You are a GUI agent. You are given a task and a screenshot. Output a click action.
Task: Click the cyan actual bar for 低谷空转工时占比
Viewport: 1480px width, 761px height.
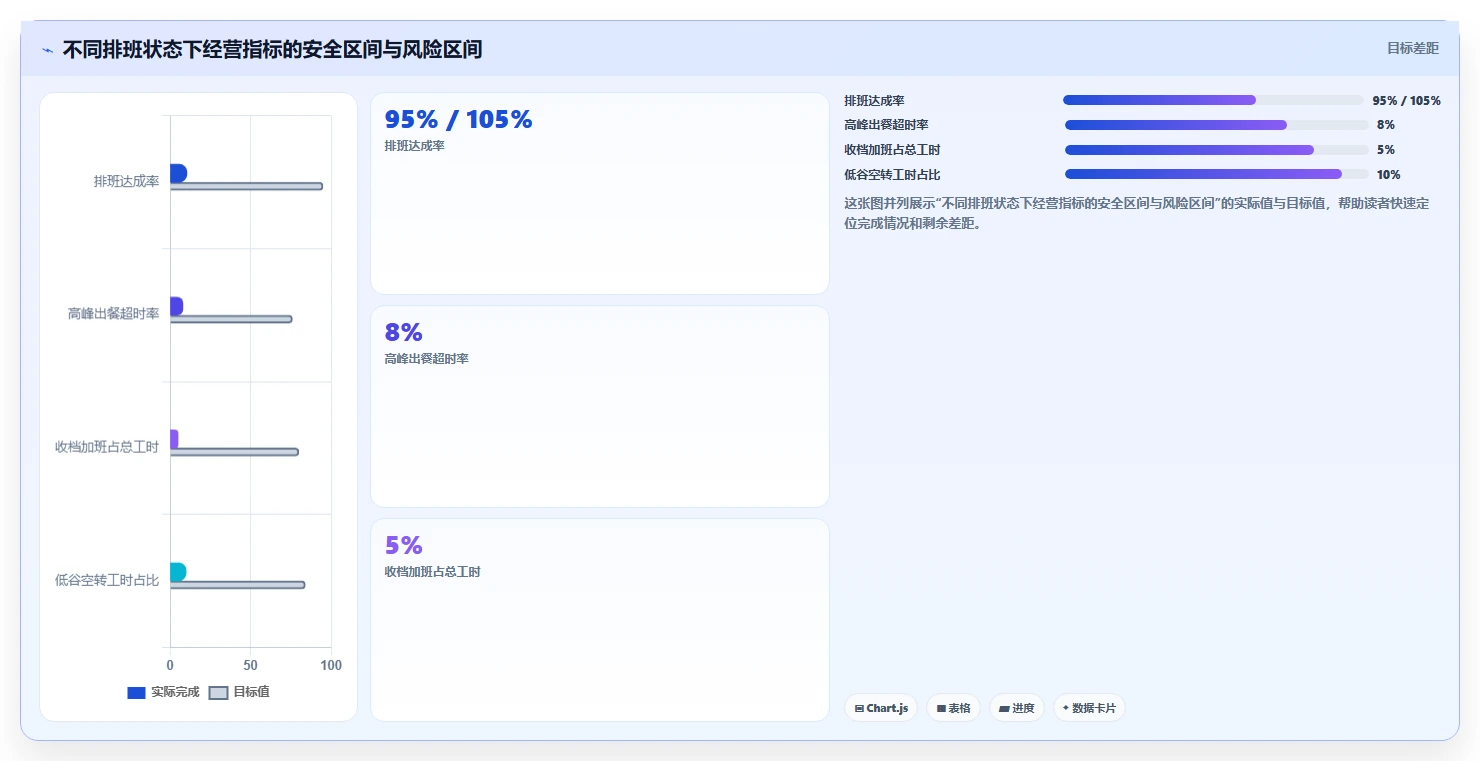178,572
